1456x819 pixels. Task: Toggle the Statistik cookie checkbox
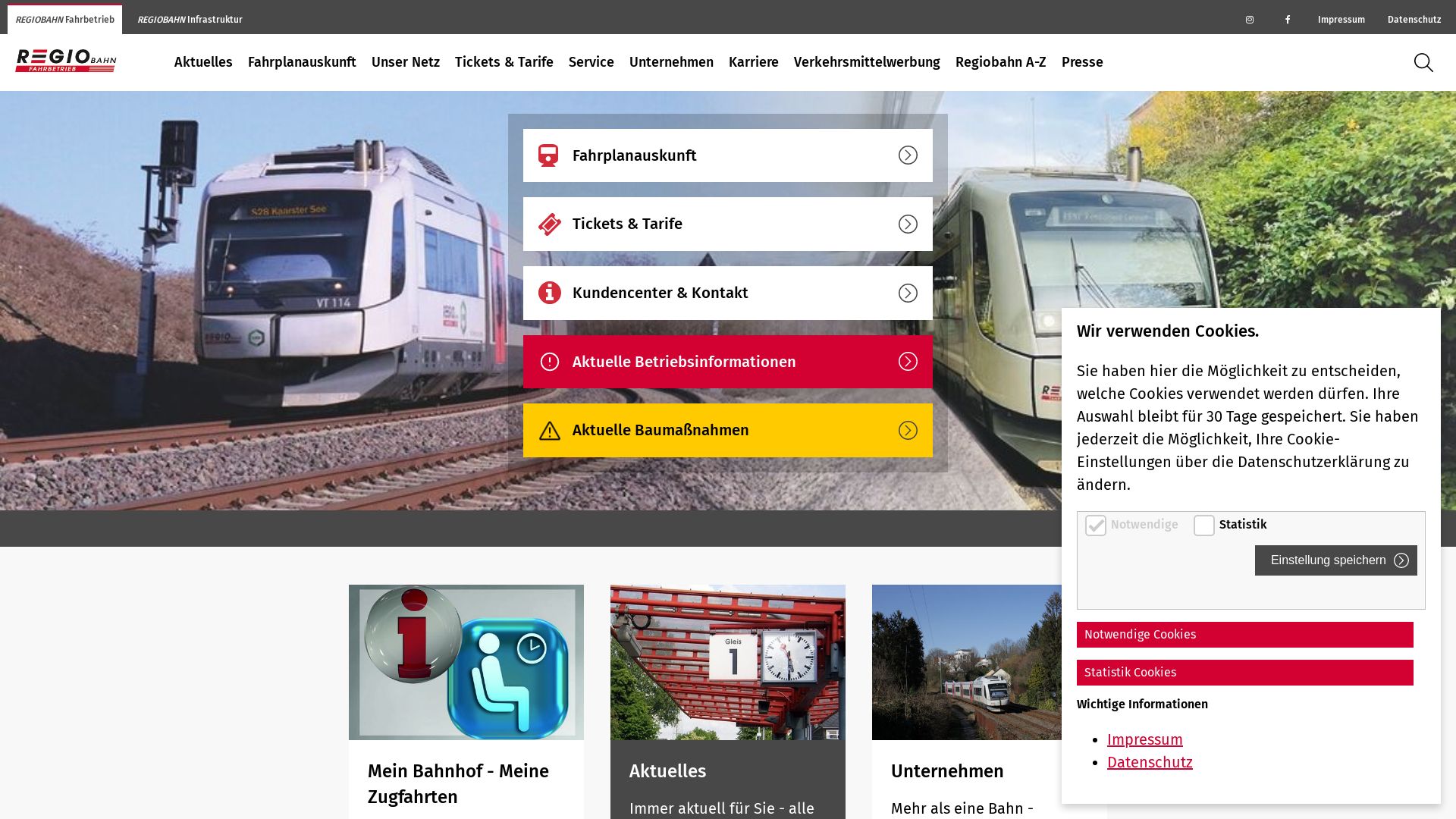[1204, 526]
